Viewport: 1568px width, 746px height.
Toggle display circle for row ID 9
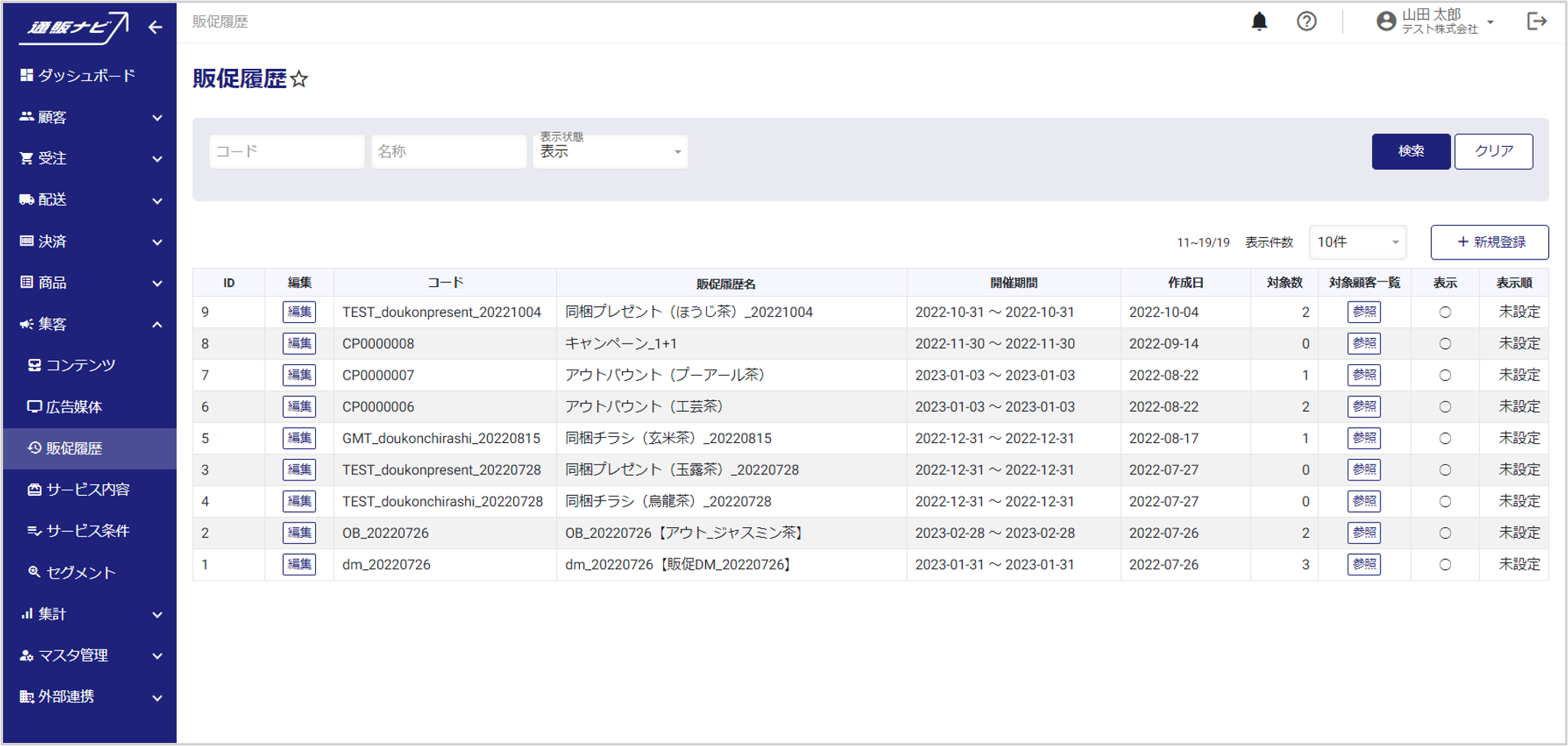click(1445, 312)
